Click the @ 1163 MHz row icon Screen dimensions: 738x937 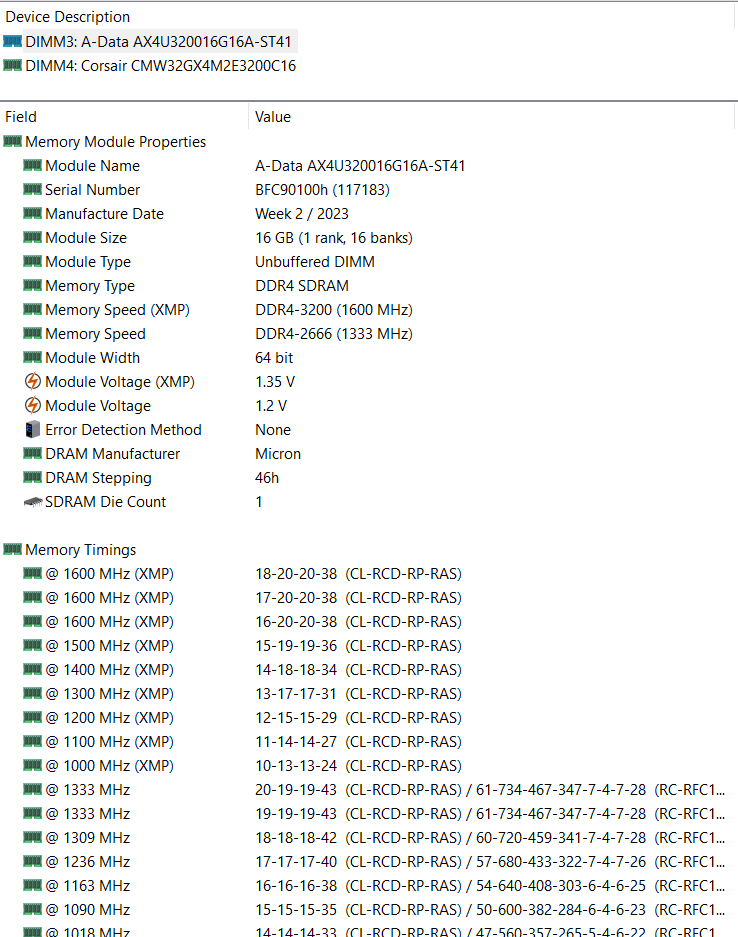click(x=32, y=885)
